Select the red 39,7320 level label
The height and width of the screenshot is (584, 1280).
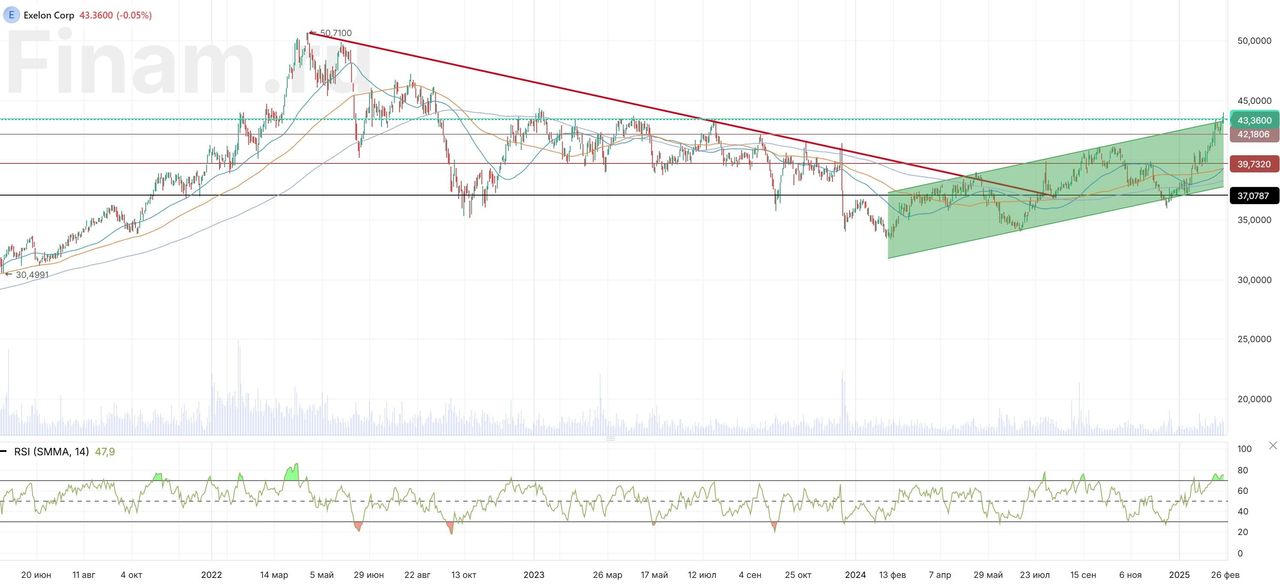pos(1253,164)
